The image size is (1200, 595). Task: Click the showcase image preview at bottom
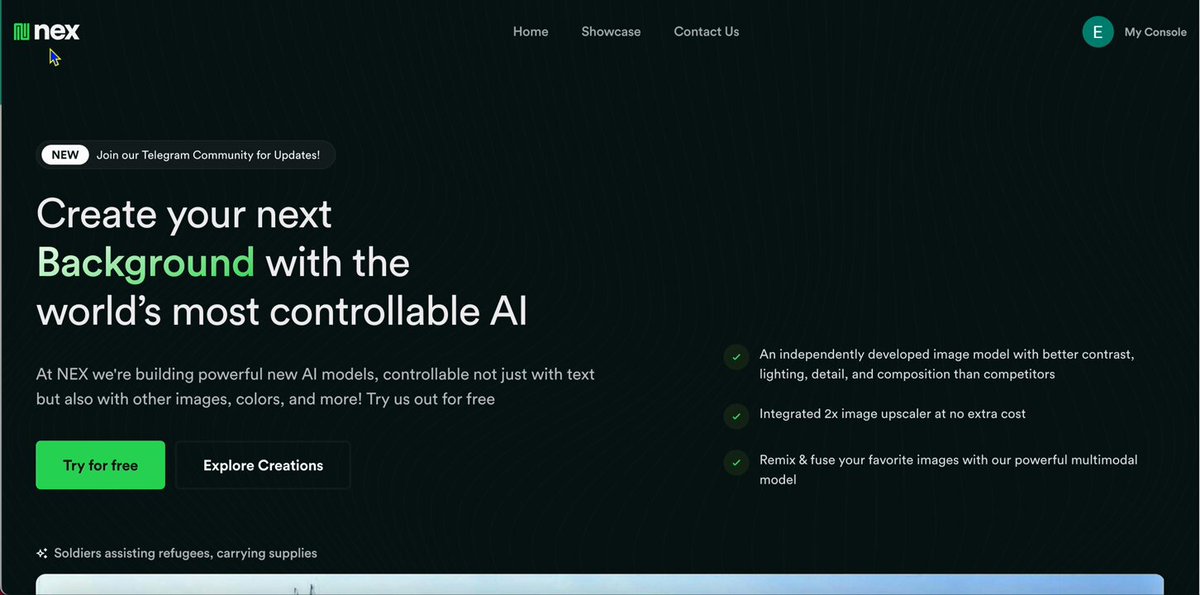click(600, 584)
